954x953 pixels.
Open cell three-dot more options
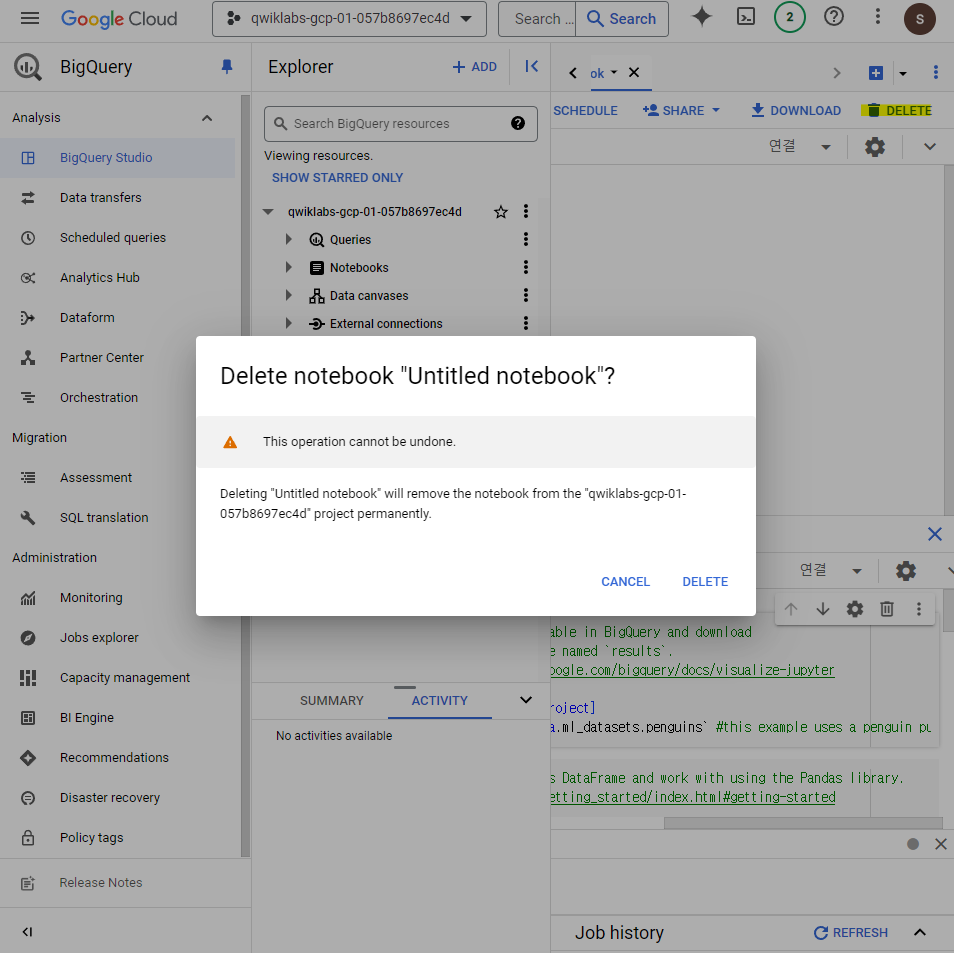919,609
